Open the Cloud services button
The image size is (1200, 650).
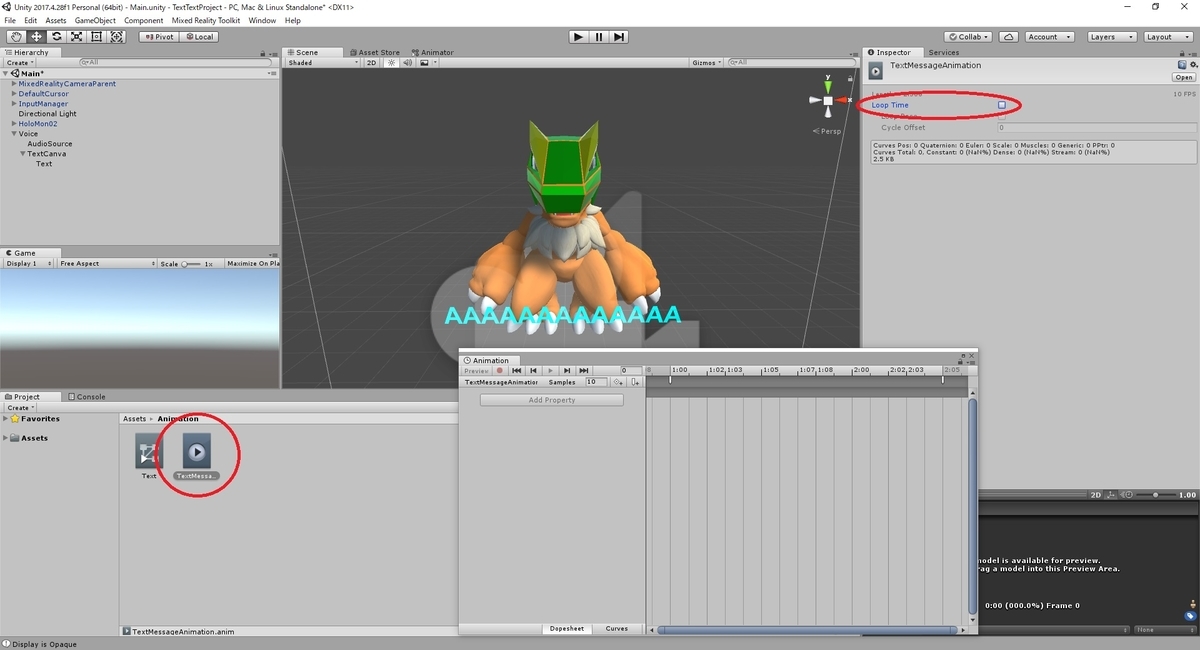(x=1009, y=37)
